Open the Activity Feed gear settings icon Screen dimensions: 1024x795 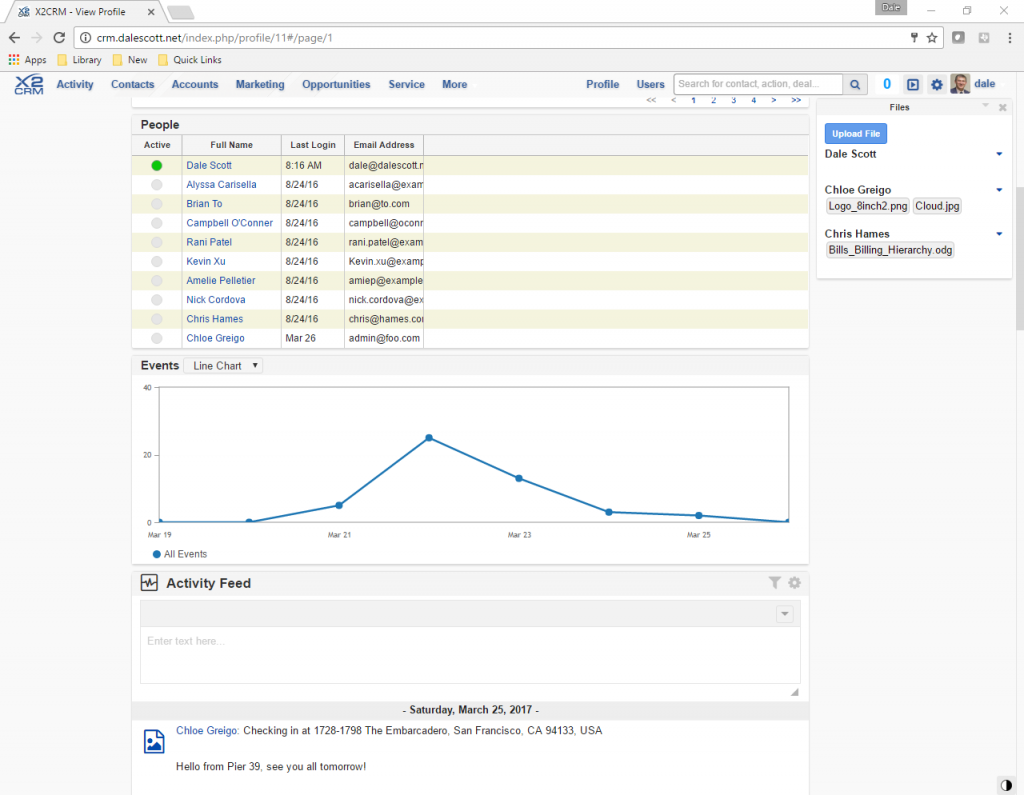[794, 582]
